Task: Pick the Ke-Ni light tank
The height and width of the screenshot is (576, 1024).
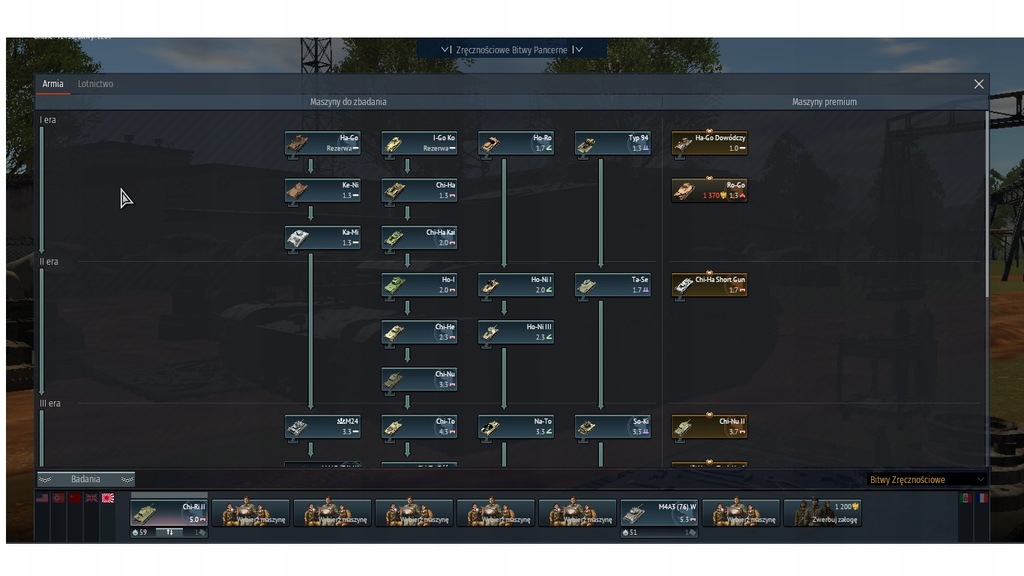Action: coord(323,190)
